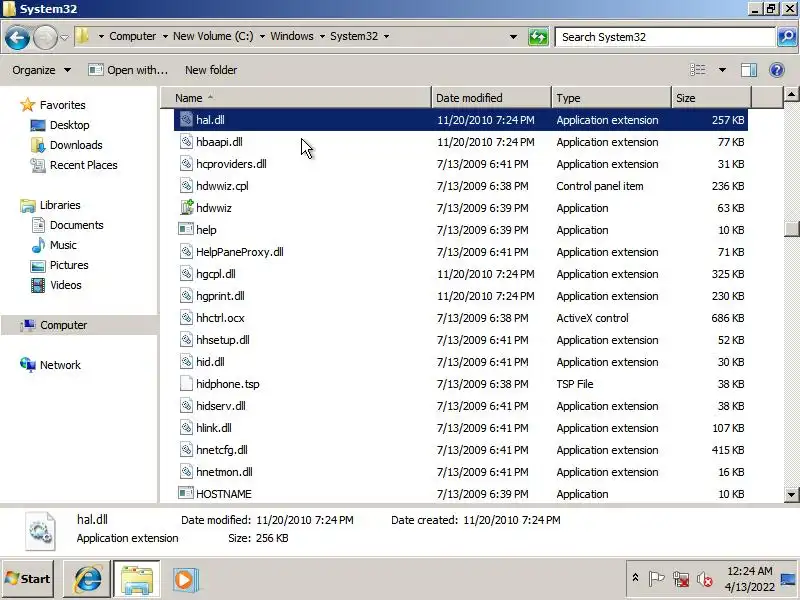Viewport: 800px width, 600px height.
Task: Click the vertical scrollbar thumb
Action: [x=791, y=229]
